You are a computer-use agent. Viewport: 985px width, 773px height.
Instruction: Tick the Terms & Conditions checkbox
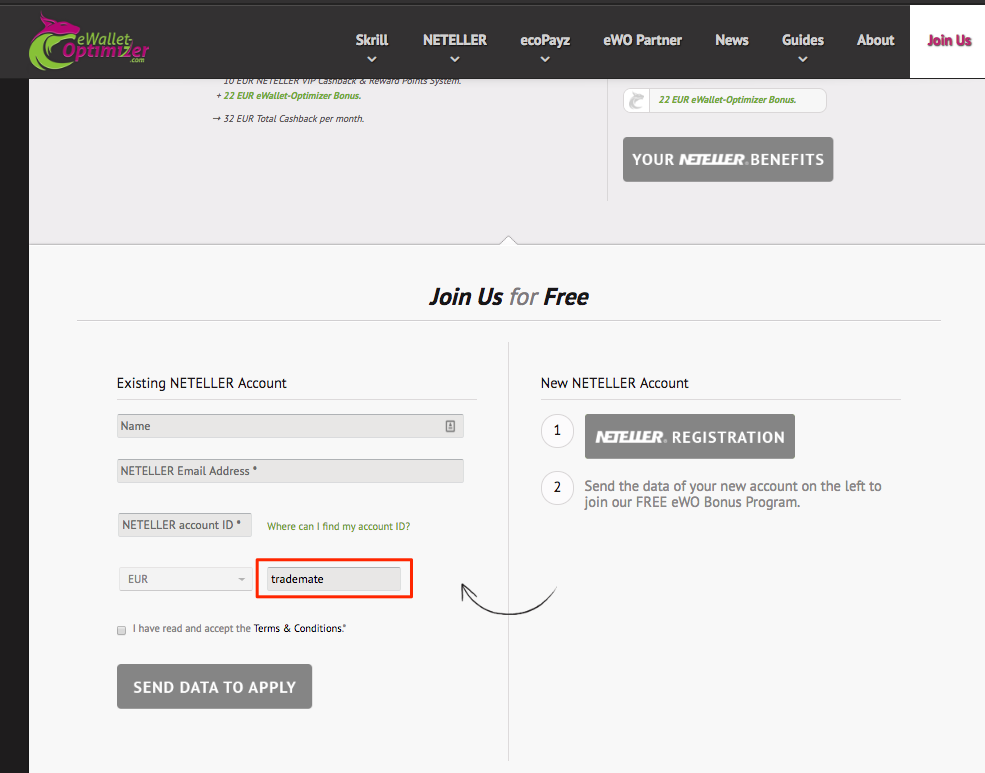(x=121, y=630)
